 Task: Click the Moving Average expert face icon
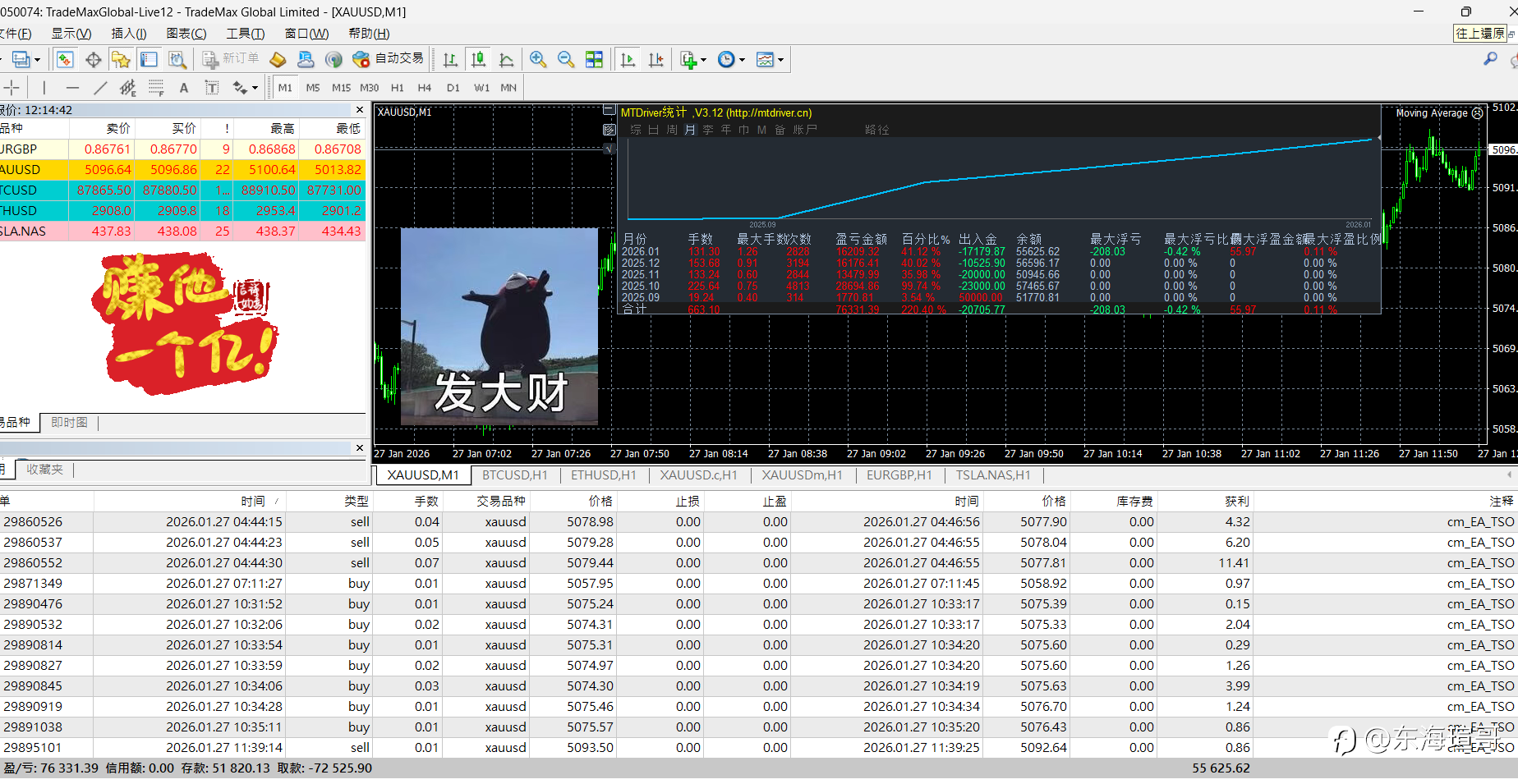[x=1478, y=113]
